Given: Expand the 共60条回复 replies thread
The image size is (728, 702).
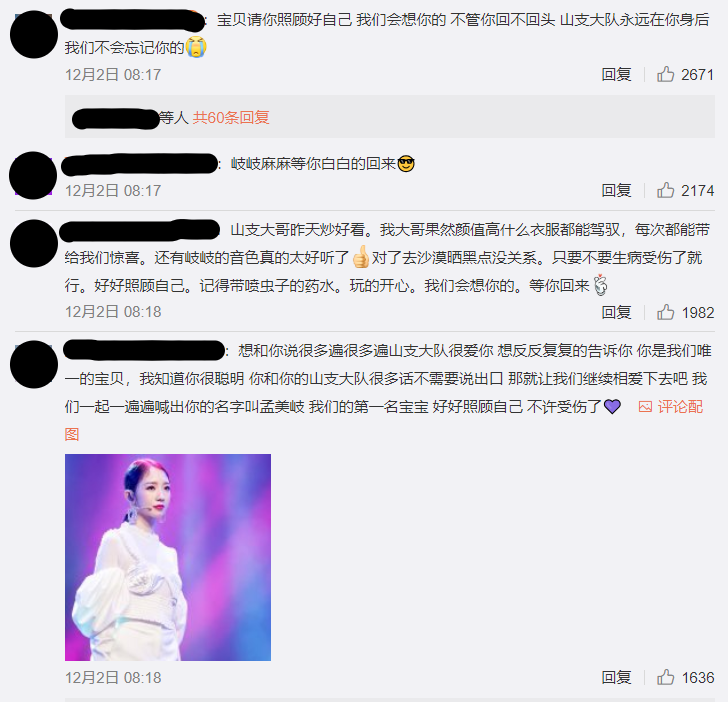Looking at the screenshot, I should pos(231,117).
